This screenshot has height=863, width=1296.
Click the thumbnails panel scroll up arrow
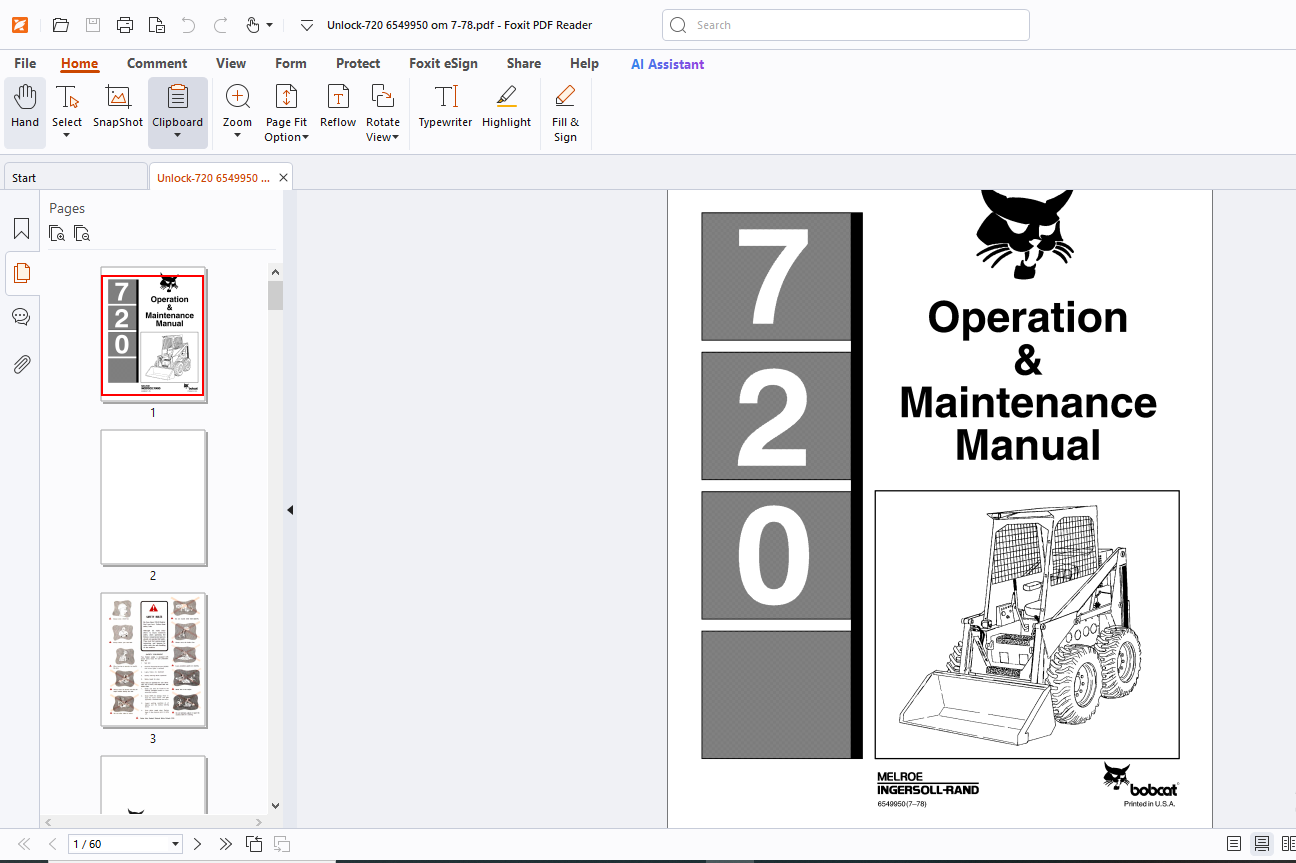tap(276, 270)
